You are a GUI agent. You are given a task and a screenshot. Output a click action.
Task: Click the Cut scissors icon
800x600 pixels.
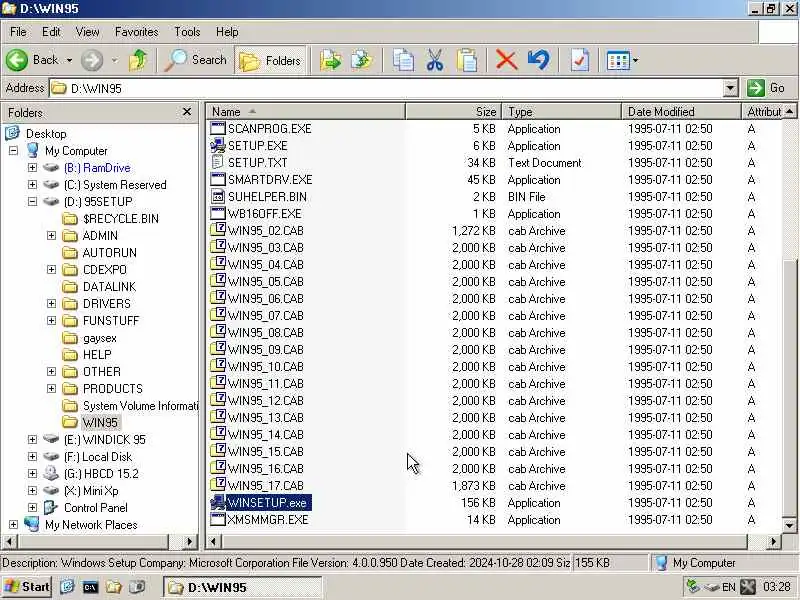coord(435,60)
